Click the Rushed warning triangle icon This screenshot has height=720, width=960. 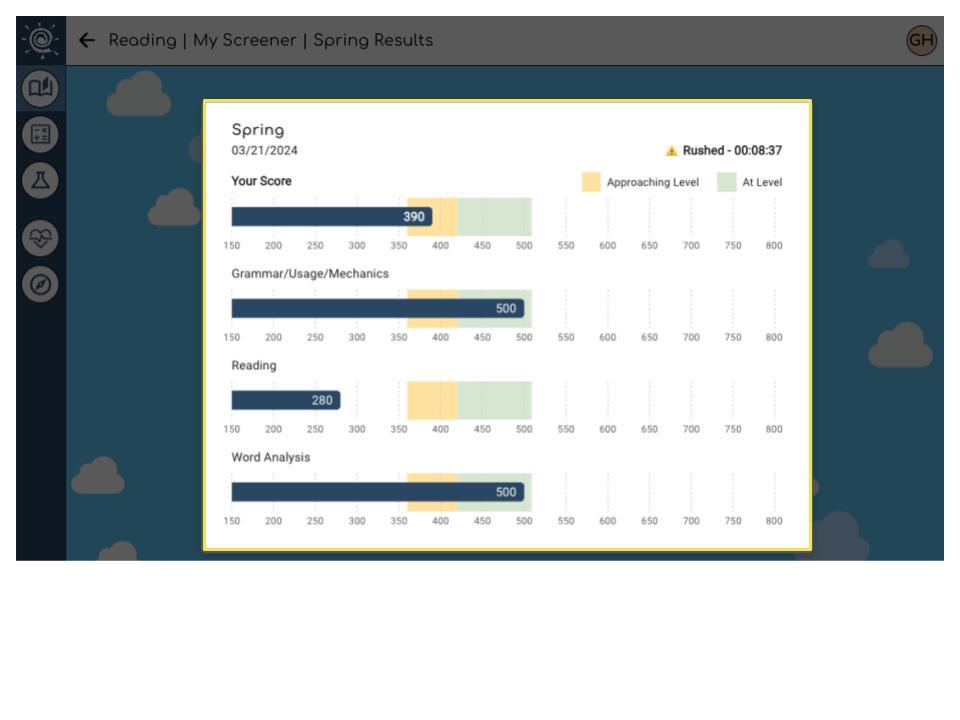pos(672,151)
